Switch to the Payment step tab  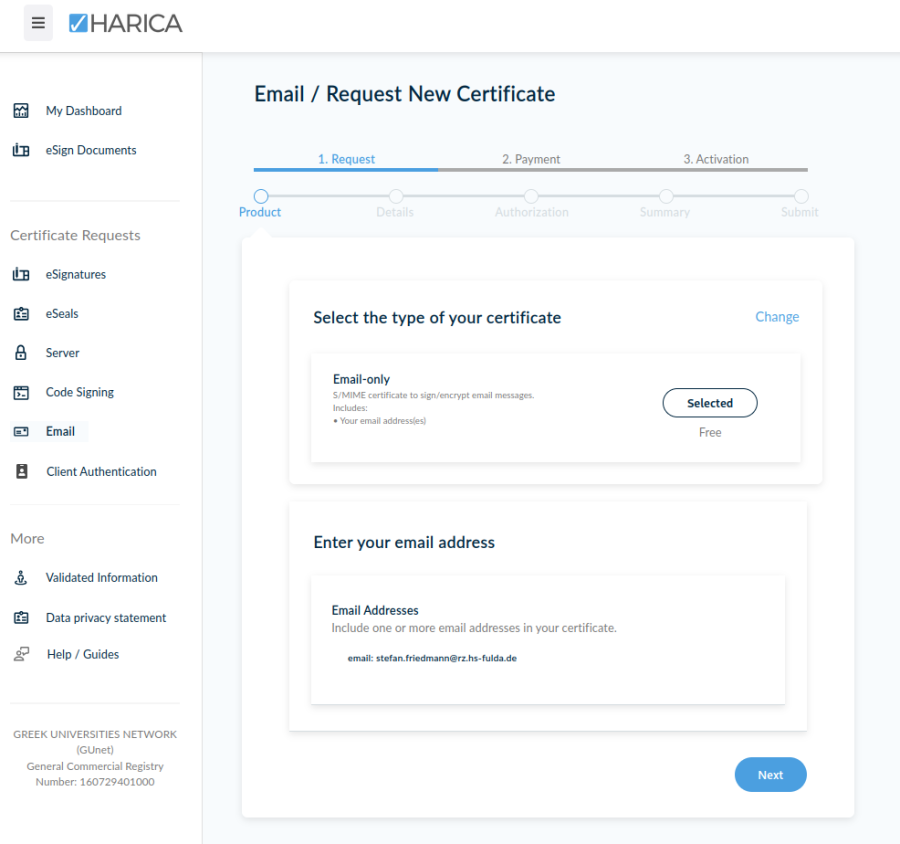point(531,158)
